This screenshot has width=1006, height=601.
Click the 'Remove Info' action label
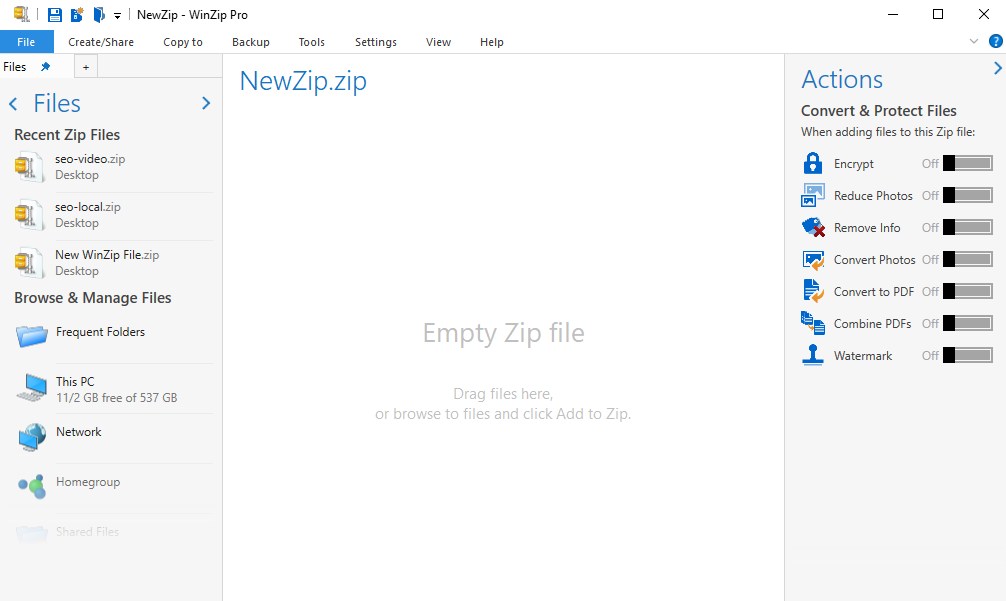pyautogui.click(x=867, y=228)
